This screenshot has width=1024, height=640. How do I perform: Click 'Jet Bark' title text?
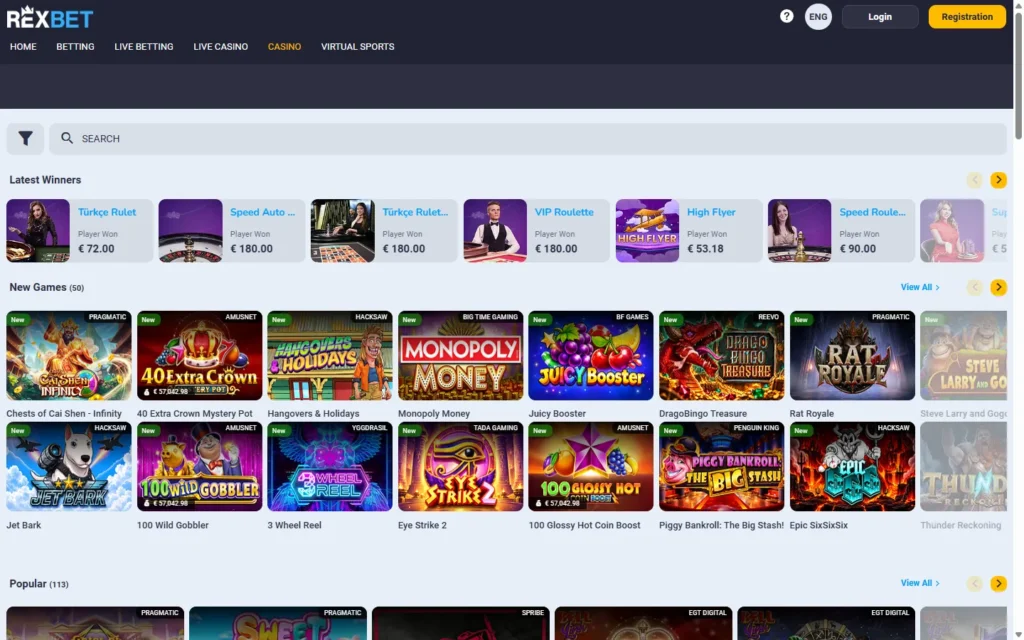[24, 525]
